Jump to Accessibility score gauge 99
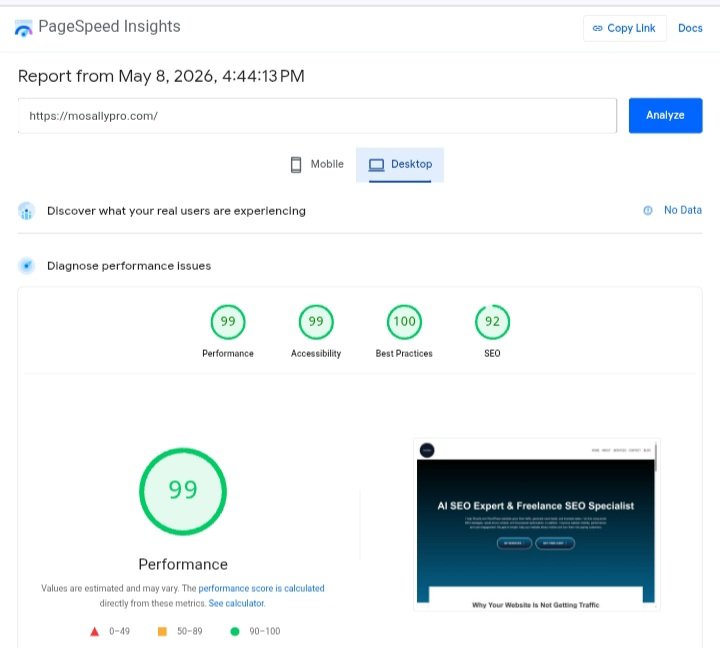The image size is (720, 648). pyautogui.click(x=316, y=321)
